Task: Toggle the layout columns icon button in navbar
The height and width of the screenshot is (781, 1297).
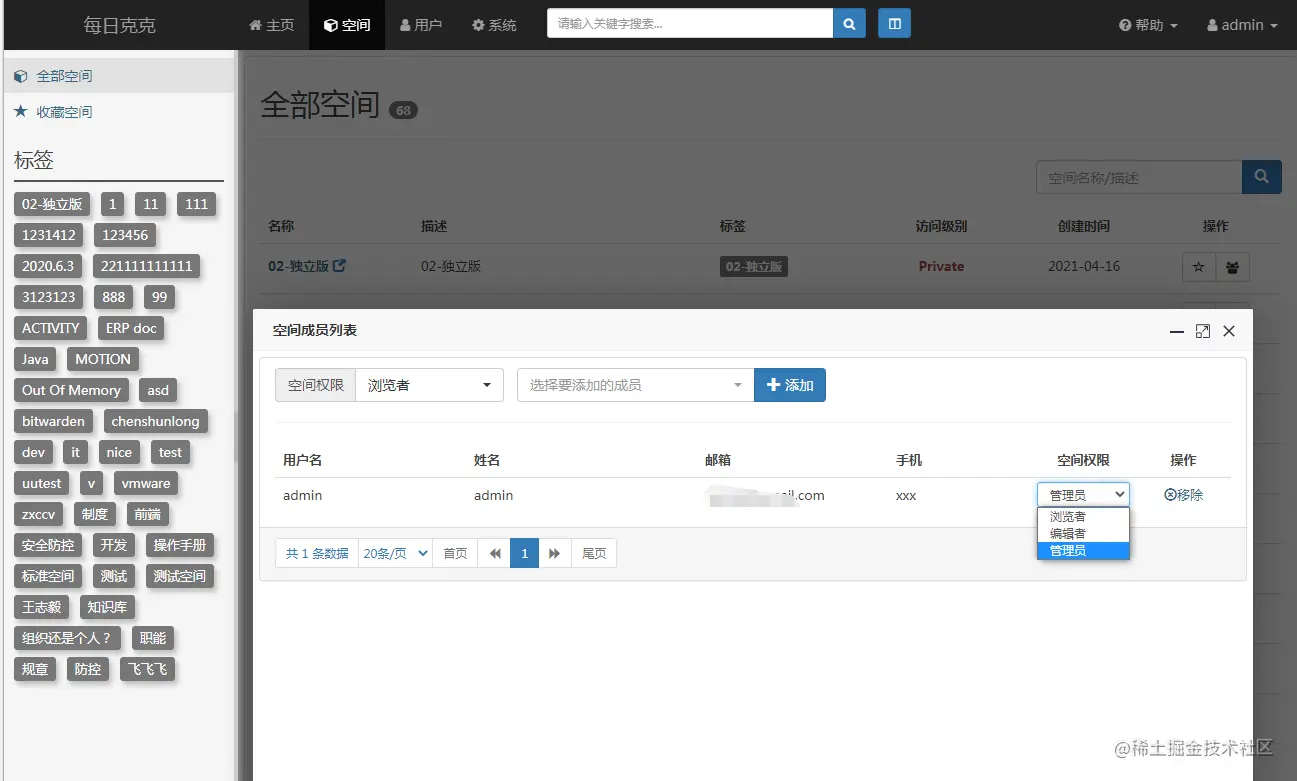Action: [894, 24]
